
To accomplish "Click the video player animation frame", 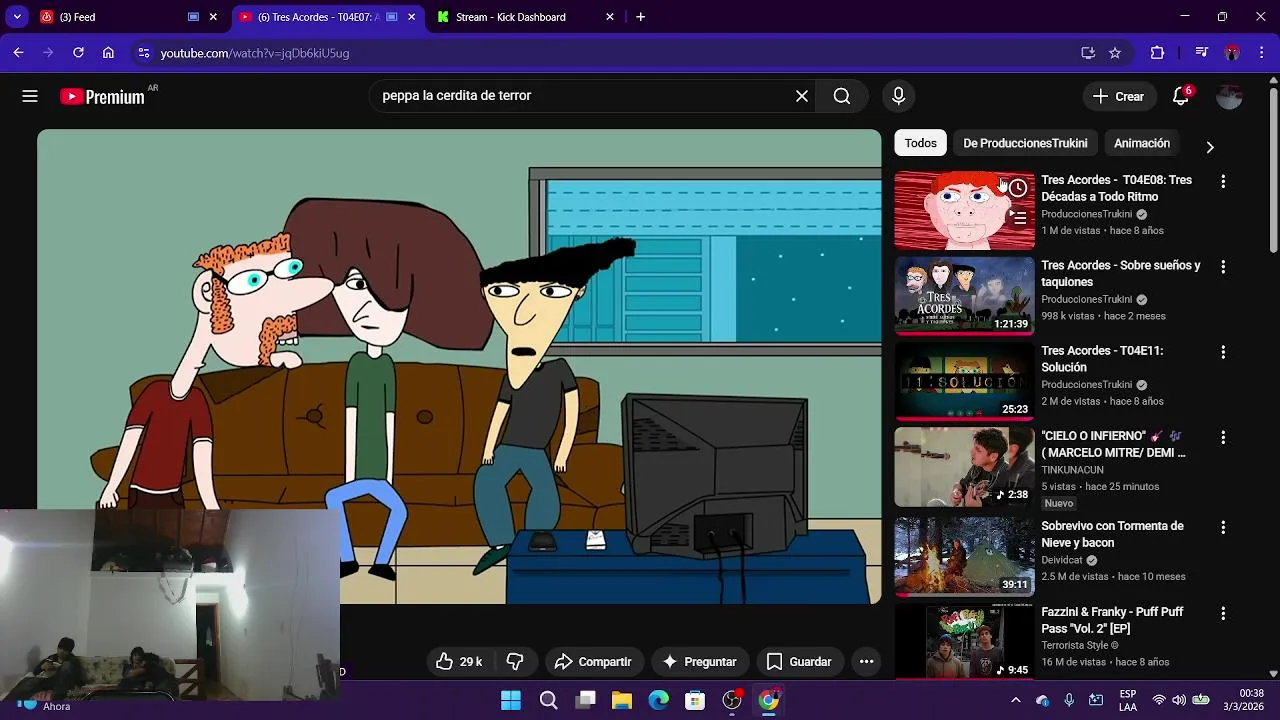I will coord(460,366).
